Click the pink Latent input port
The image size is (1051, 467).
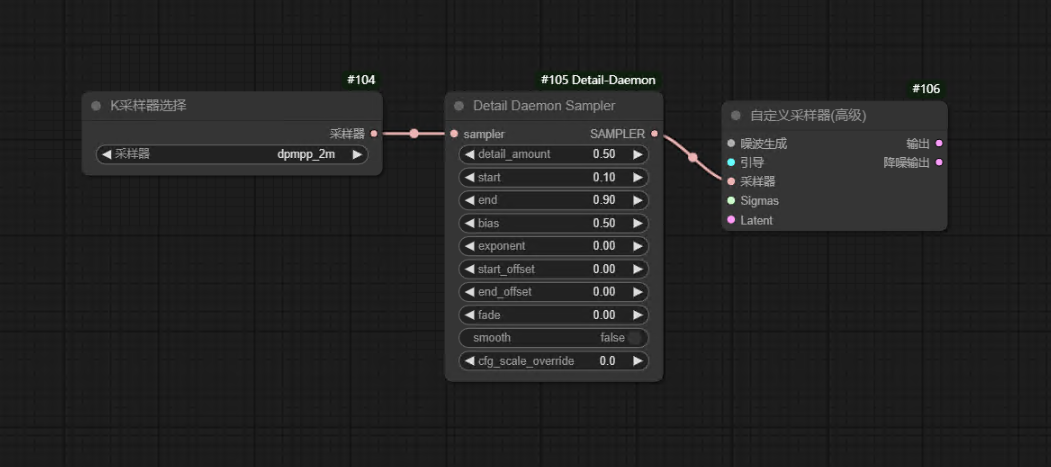731,220
